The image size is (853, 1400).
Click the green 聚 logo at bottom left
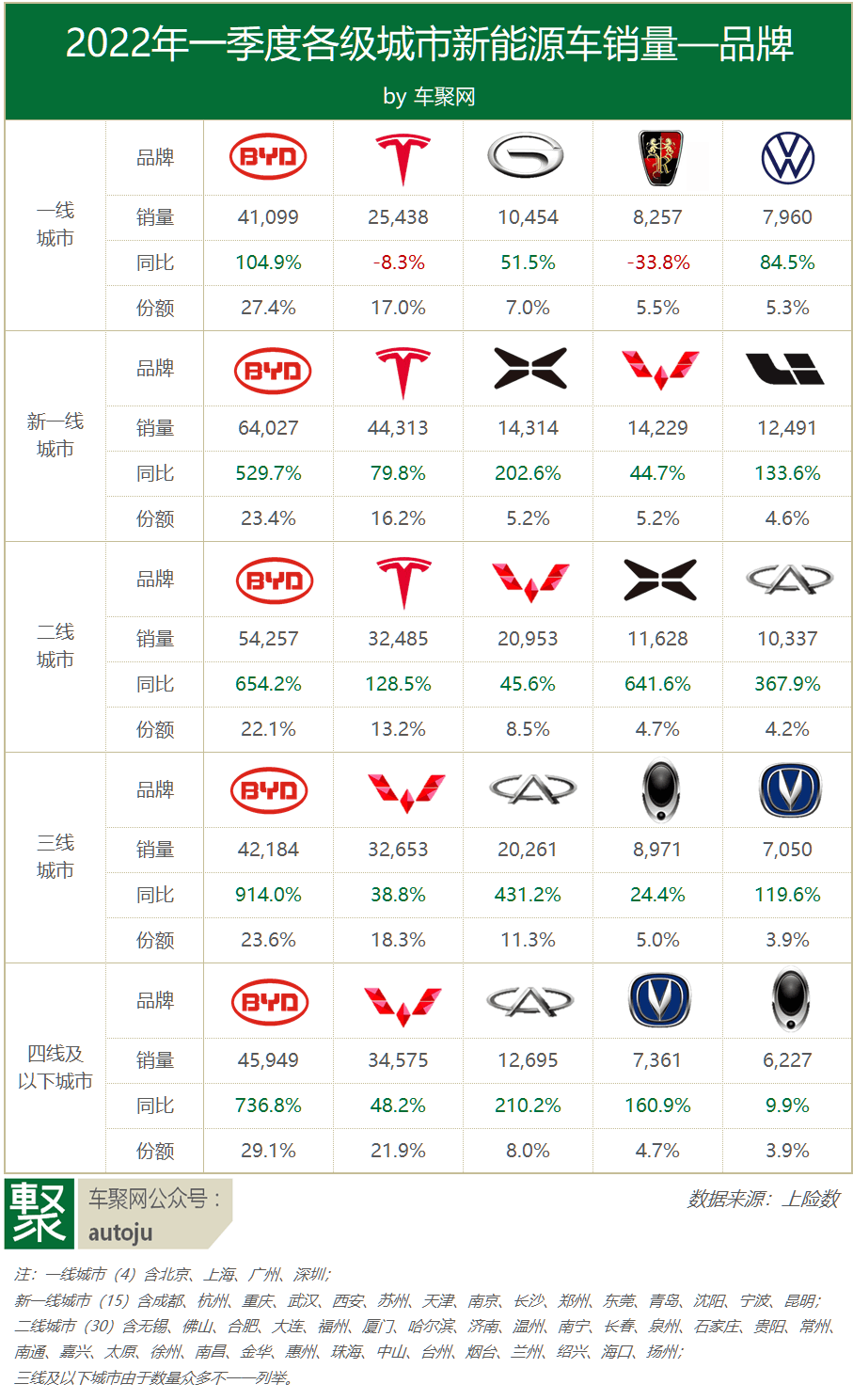pyautogui.click(x=39, y=1213)
